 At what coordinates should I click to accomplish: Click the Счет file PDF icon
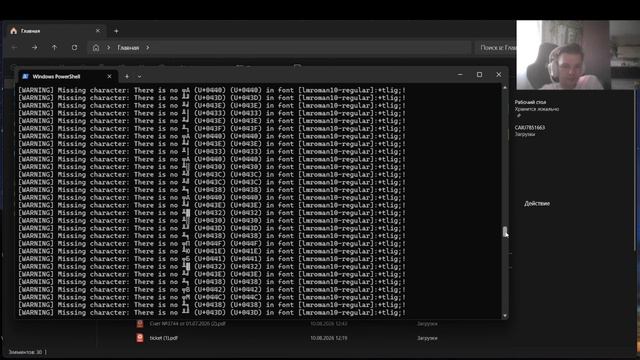point(140,324)
